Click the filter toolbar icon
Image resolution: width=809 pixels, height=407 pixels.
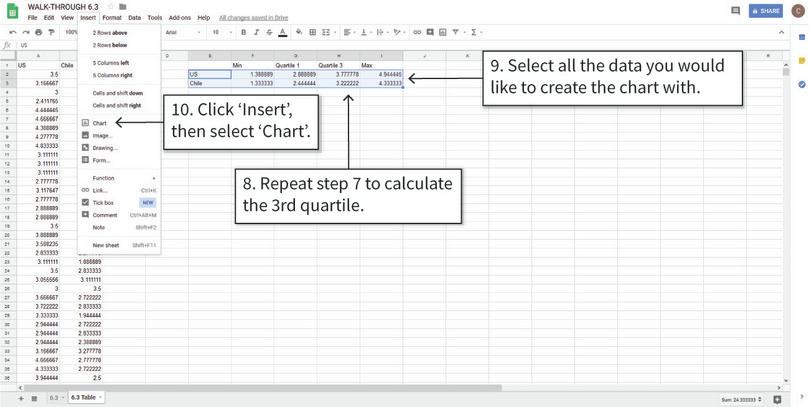pyautogui.click(x=457, y=32)
